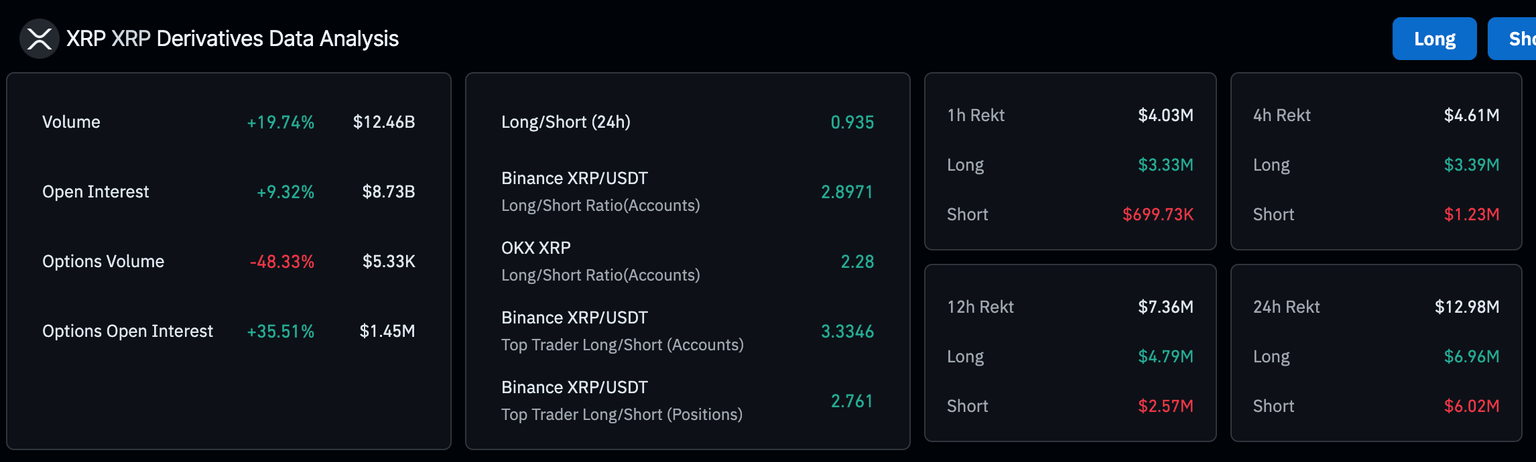
Task: Select the Options Open Interest label
Action: point(127,331)
